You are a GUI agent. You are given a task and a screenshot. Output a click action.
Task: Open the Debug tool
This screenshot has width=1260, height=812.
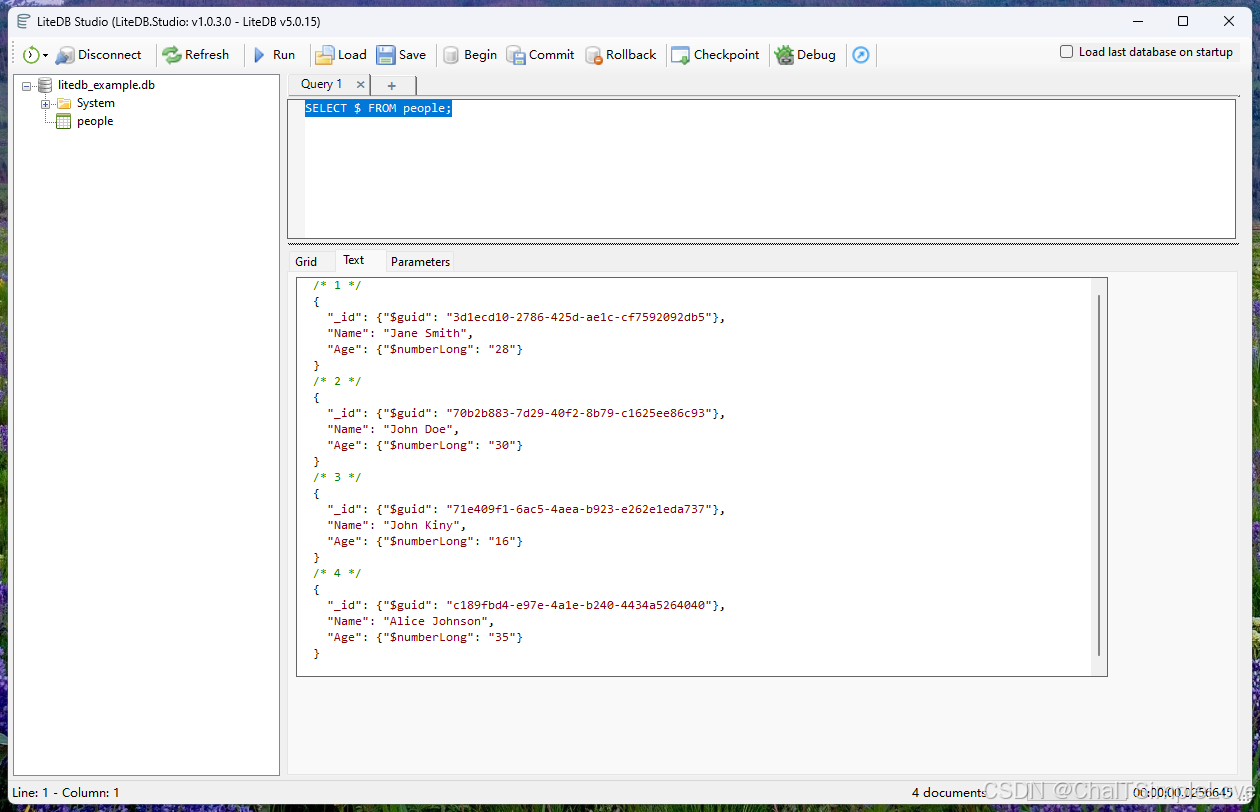(x=805, y=55)
